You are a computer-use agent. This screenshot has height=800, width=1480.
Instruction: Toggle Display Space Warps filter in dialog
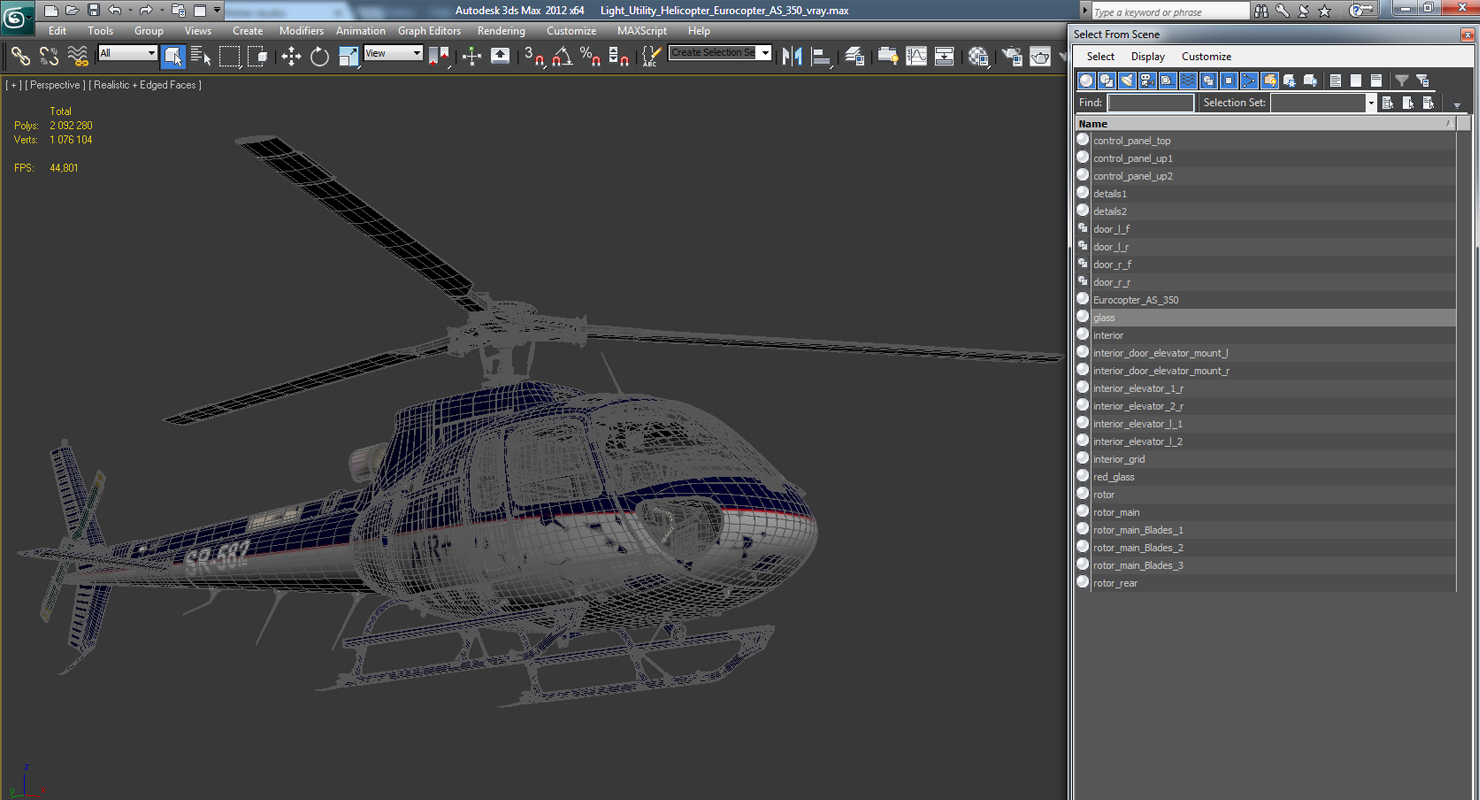point(1188,80)
